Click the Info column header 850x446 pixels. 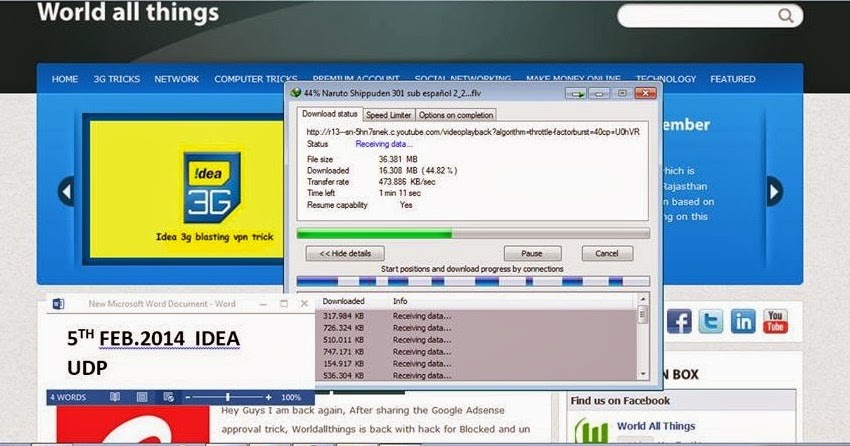(400, 301)
